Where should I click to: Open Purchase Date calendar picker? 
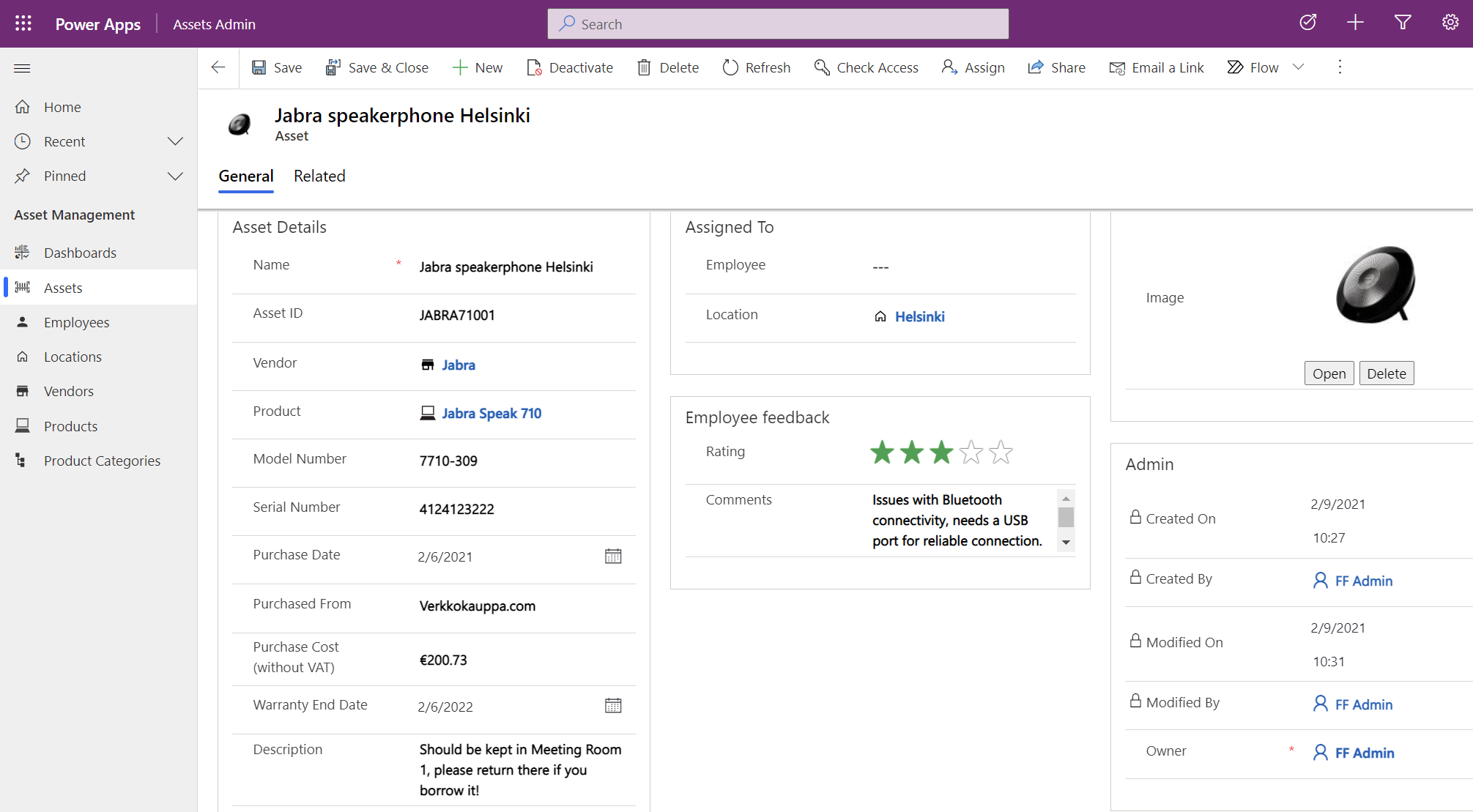[x=613, y=556]
